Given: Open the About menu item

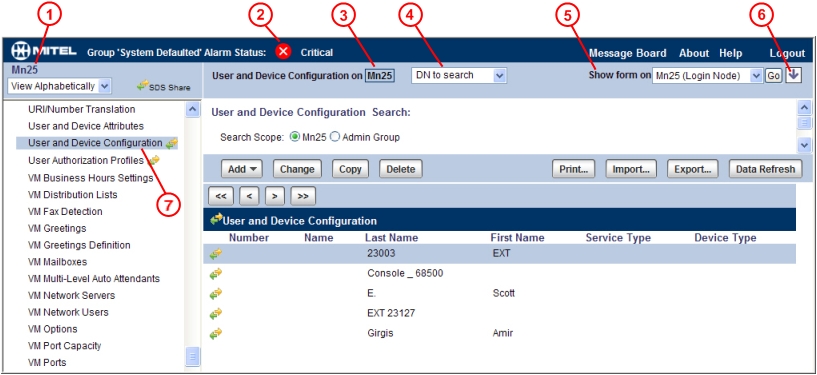Looking at the screenshot, I should [694, 53].
